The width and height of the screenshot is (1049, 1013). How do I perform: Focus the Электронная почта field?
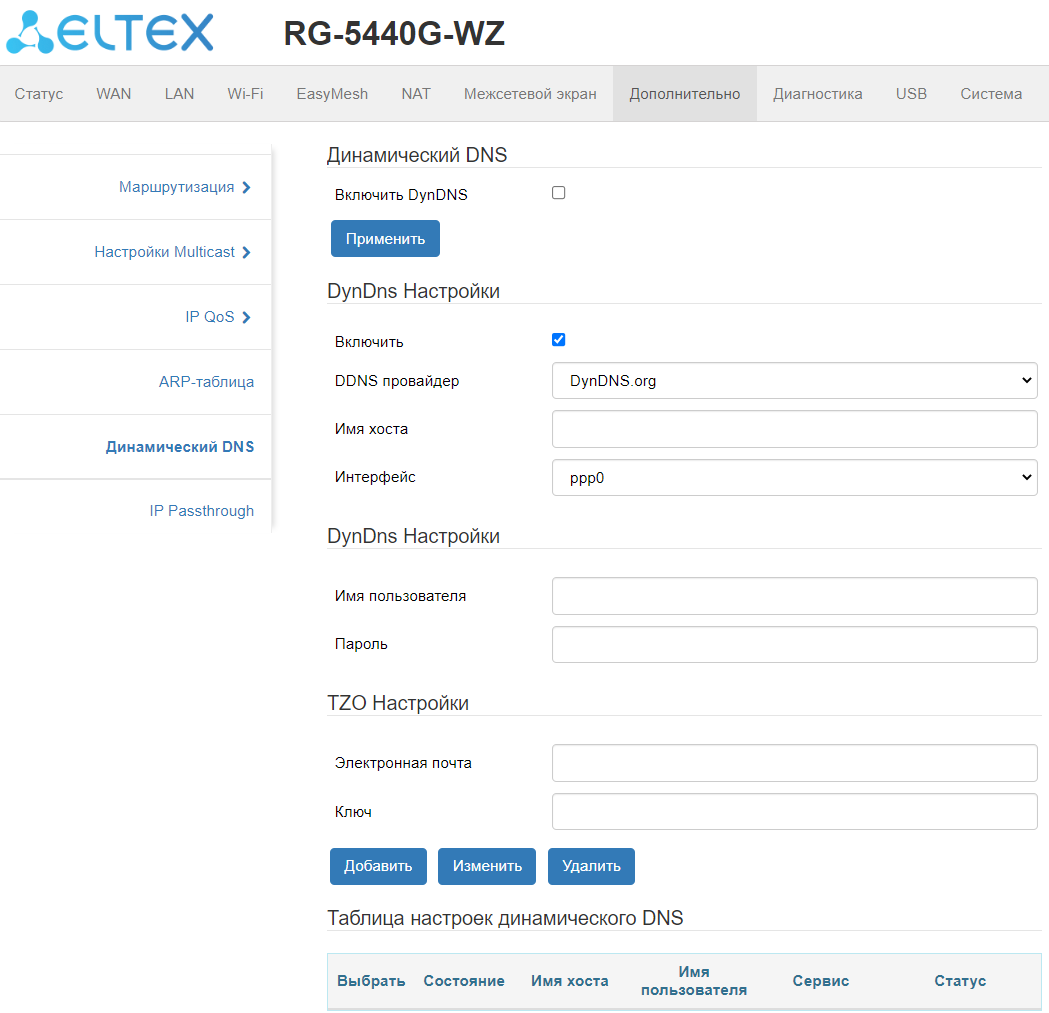(x=794, y=763)
